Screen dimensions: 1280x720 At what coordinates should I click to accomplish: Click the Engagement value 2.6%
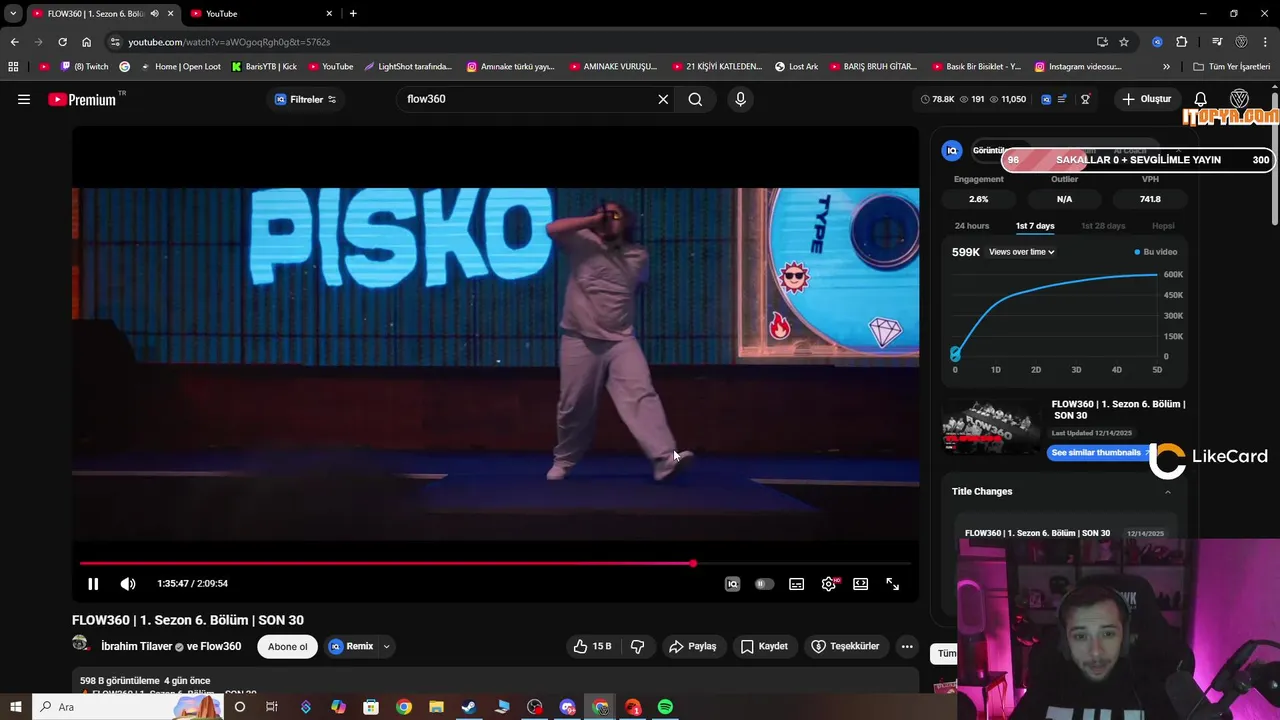point(978,199)
